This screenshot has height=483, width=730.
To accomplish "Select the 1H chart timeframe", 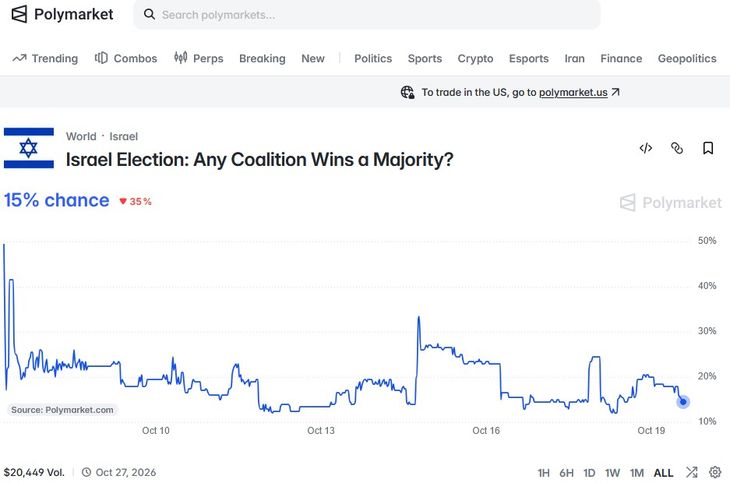I will point(543,473).
